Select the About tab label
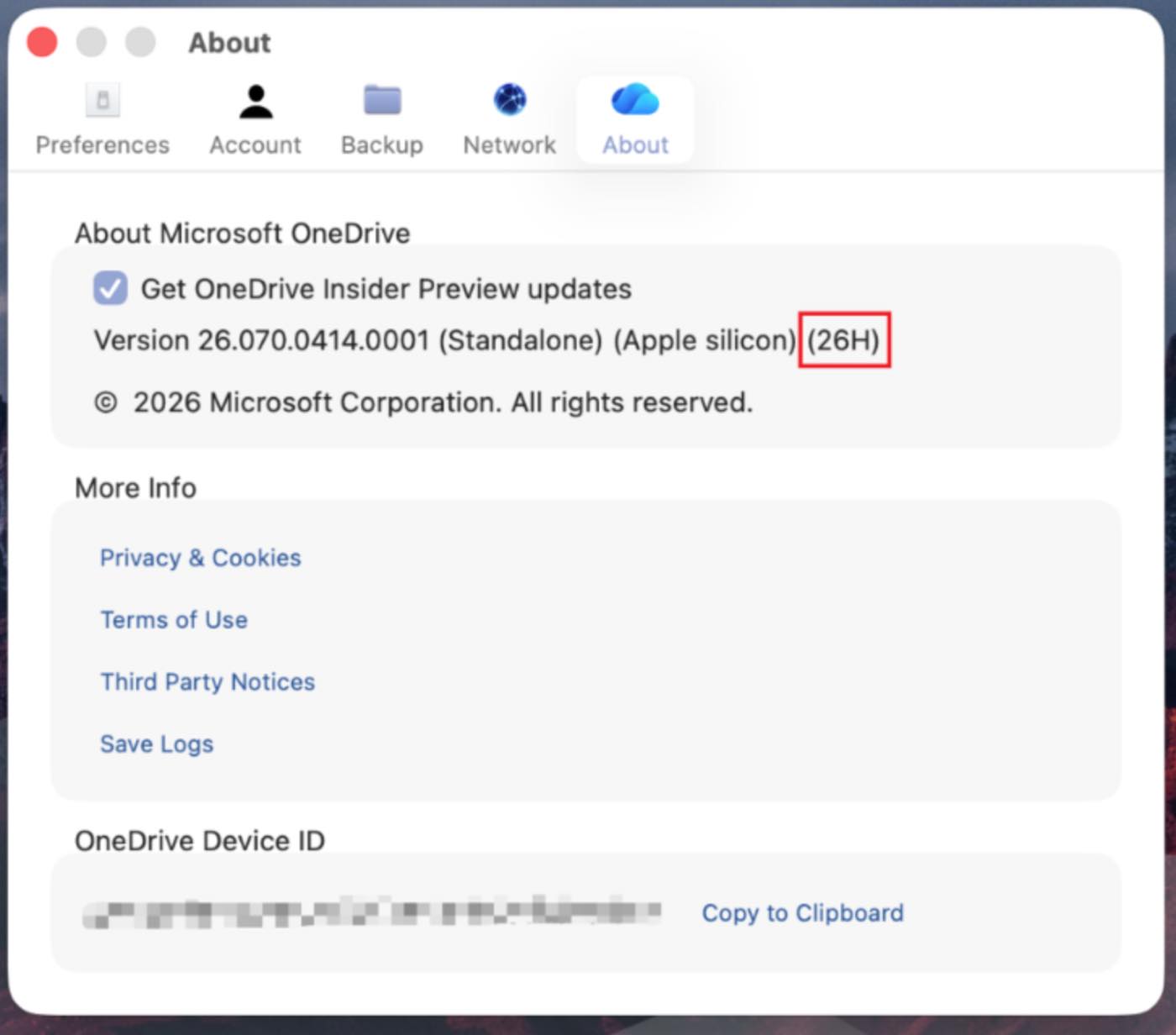This screenshot has width=1176, height=1035. 635,145
